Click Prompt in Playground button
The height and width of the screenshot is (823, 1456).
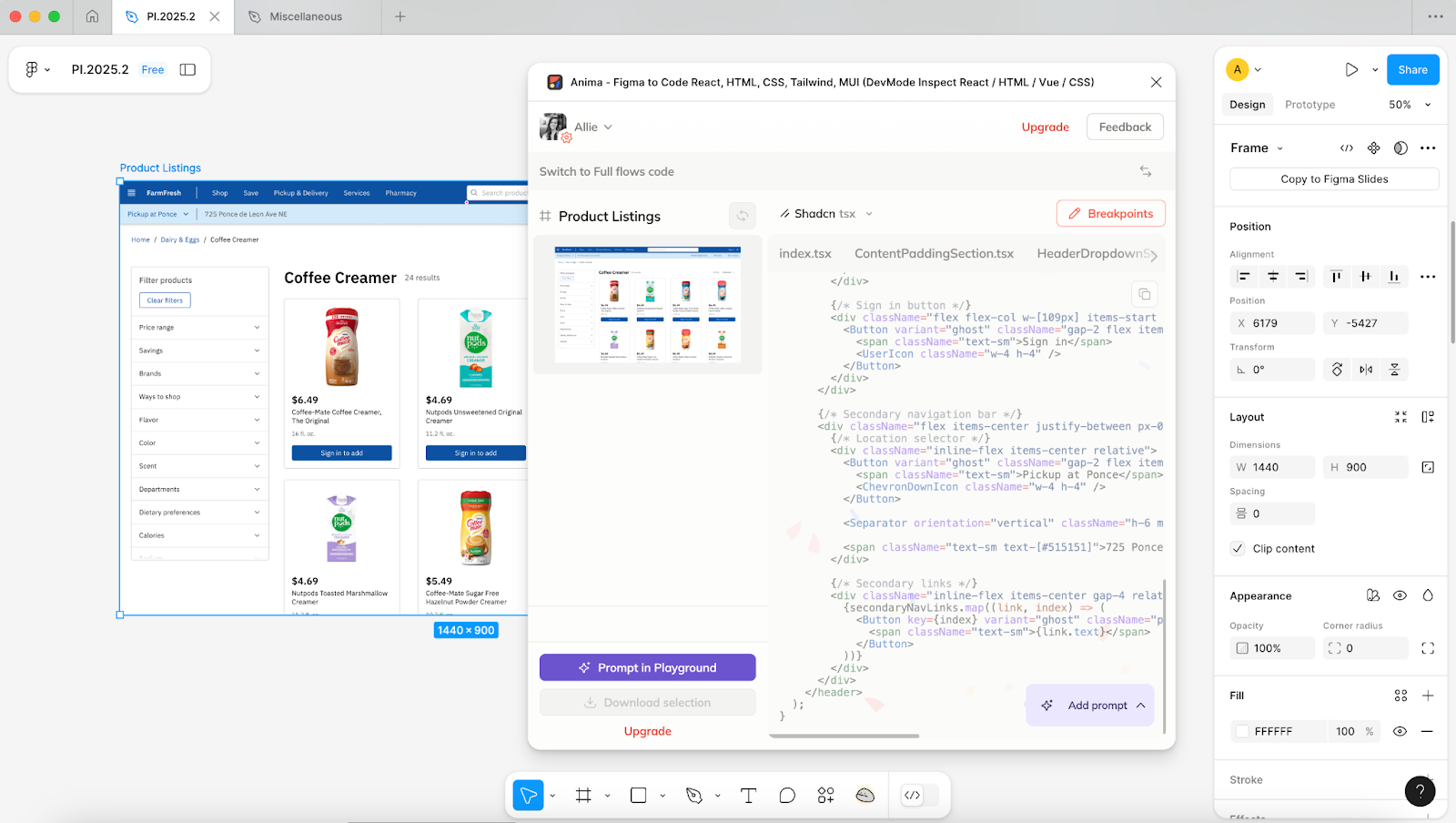tap(648, 667)
